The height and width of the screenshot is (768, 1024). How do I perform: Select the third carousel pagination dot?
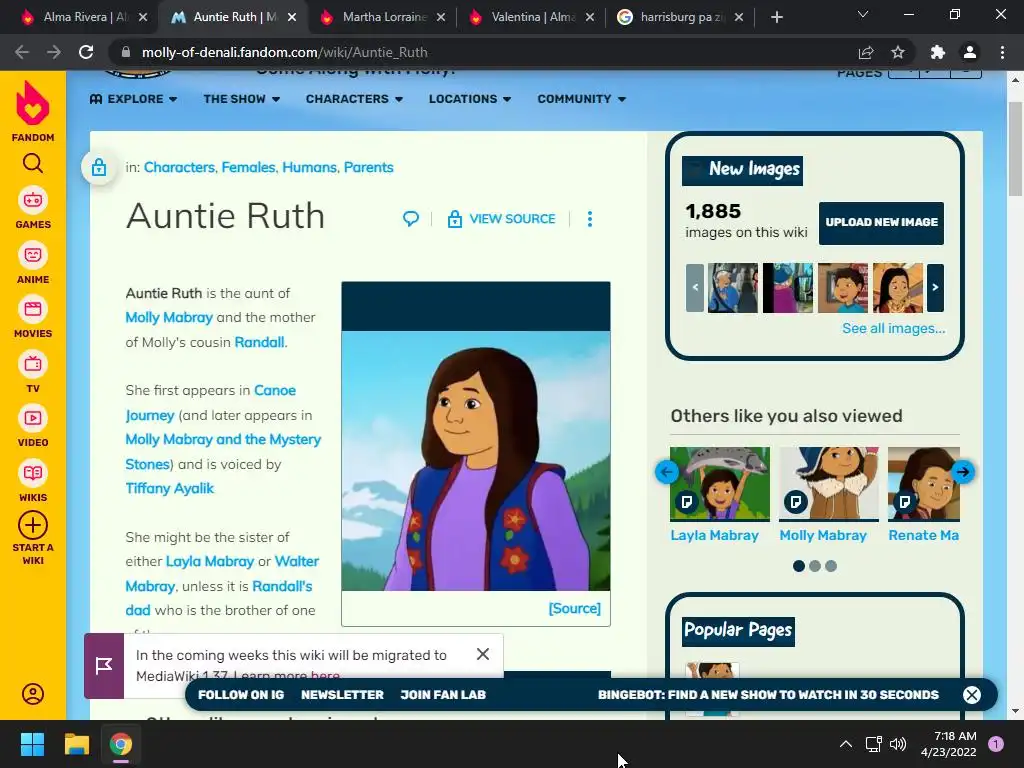click(831, 566)
